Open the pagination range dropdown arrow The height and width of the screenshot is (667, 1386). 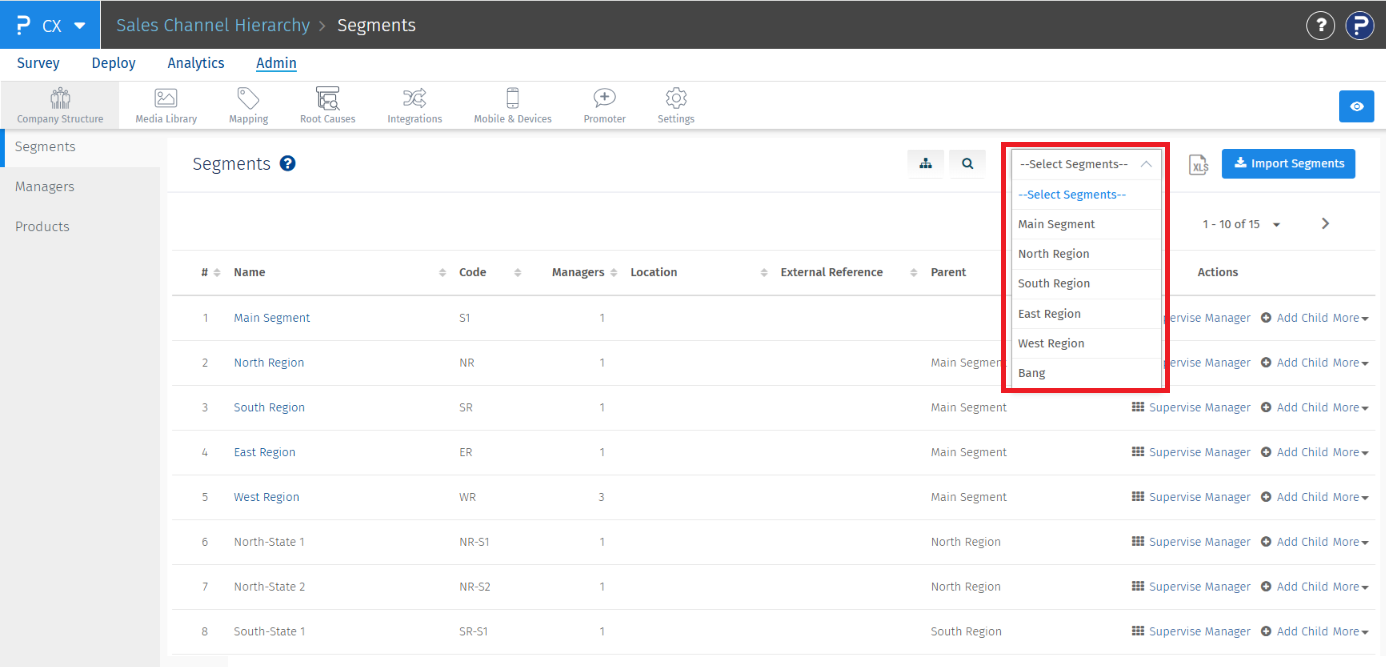[1276, 225]
